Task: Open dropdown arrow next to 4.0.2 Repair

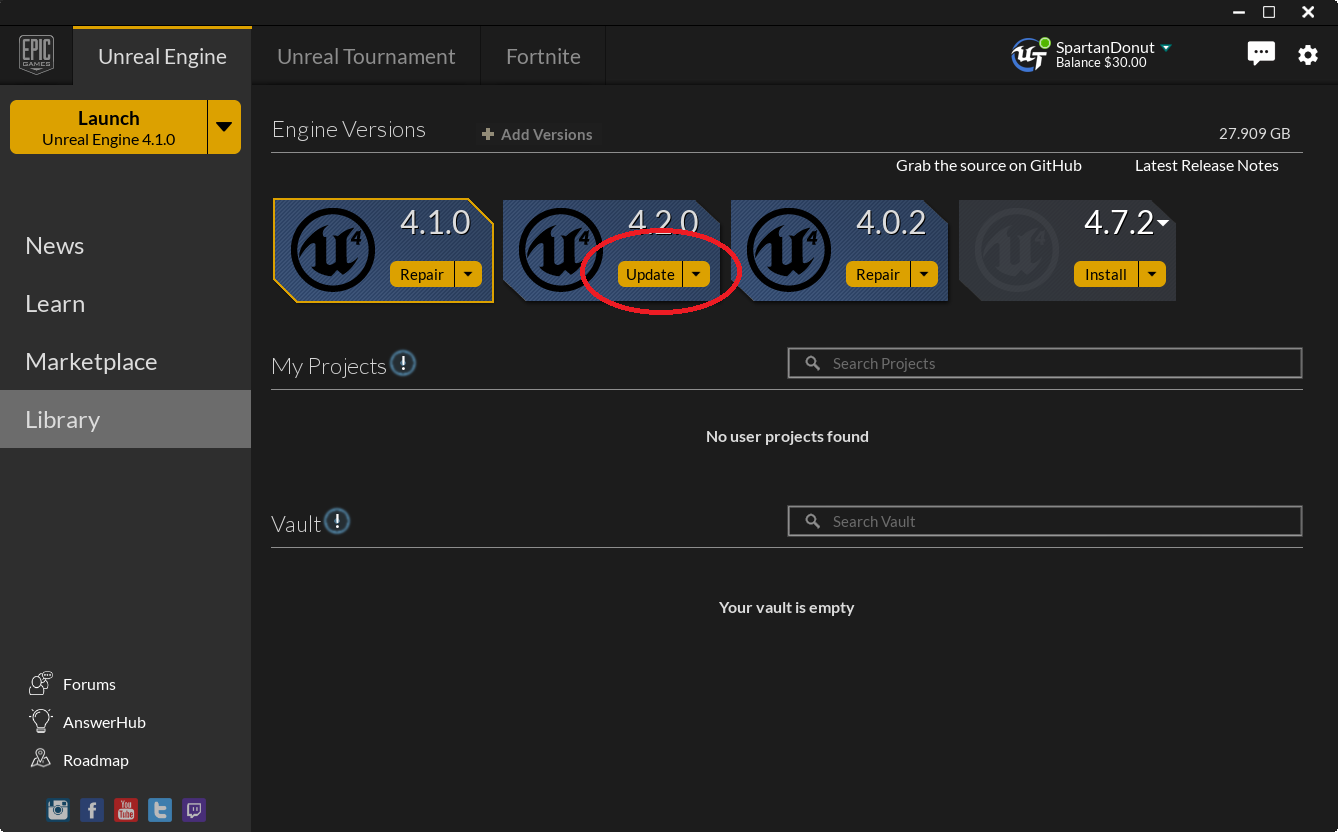Action: [924, 274]
